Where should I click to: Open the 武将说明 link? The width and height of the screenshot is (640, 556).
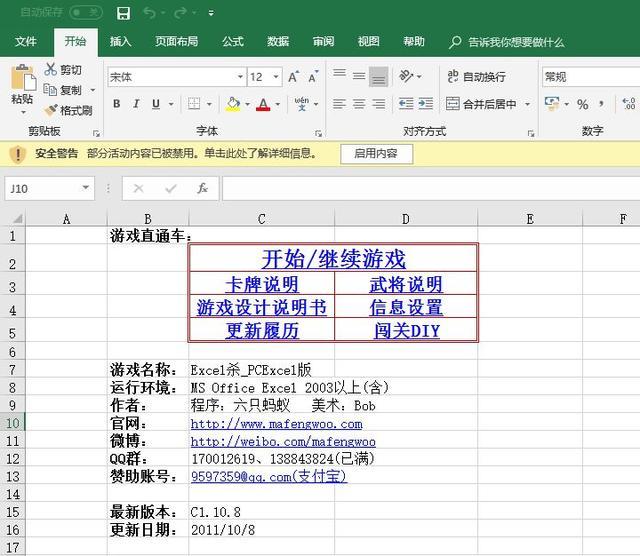coord(406,284)
